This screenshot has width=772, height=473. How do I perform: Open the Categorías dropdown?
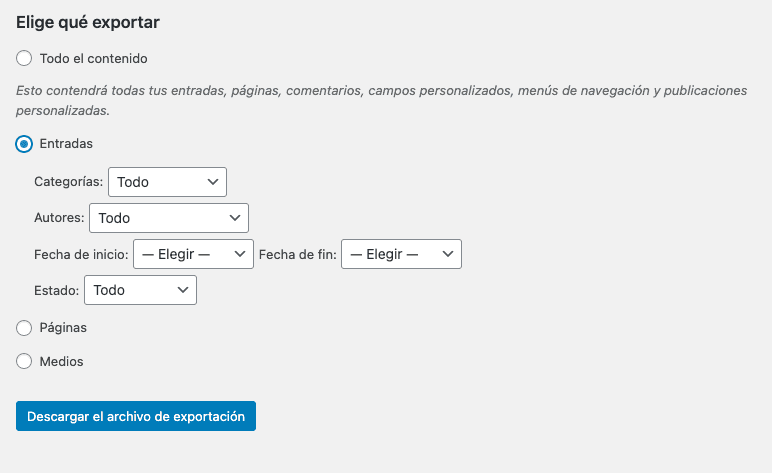click(166, 182)
